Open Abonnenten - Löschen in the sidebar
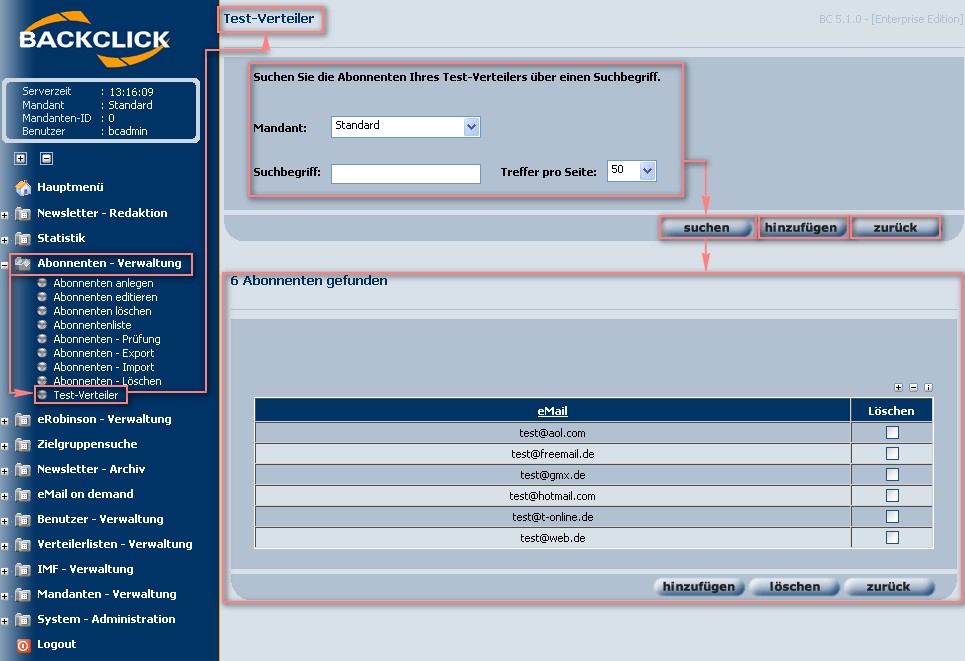 (x=107, y=381)
